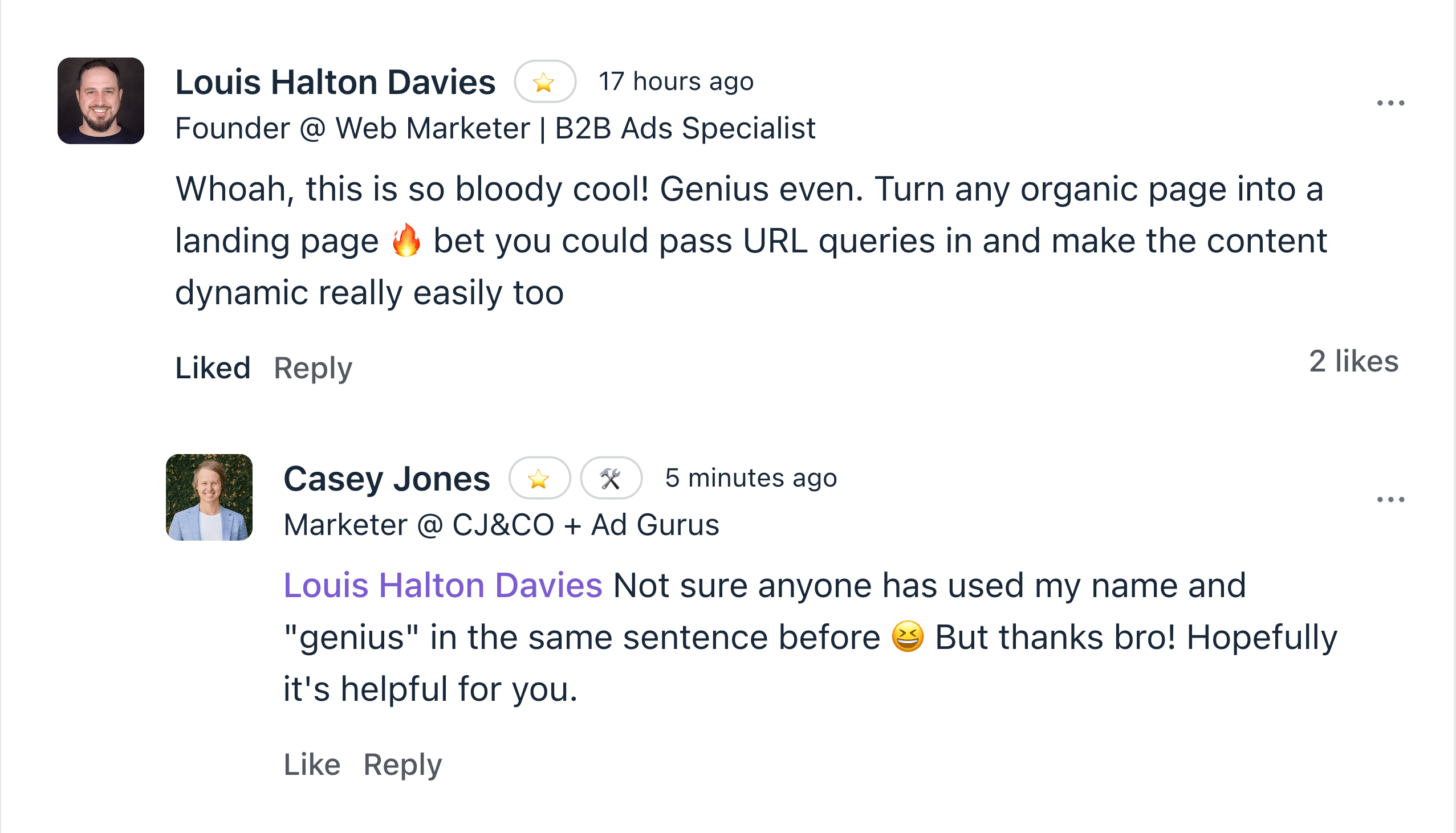Unlike Louis' comment via Liked toggle

coord(213,367)
